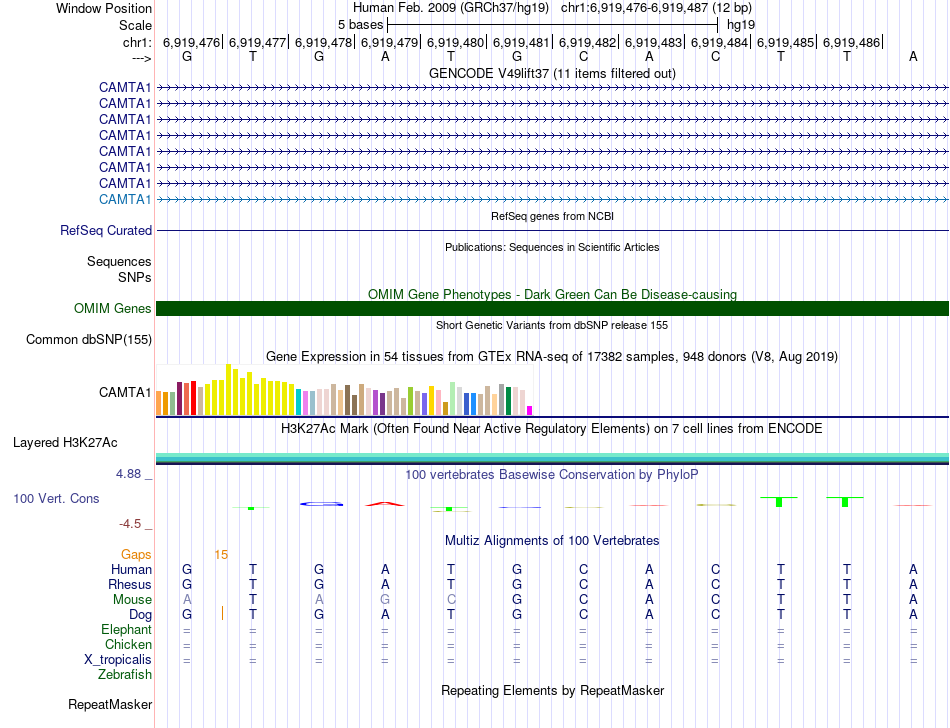The width and height of the screenshot is (950, 728).
Task: Click Multiz Alignments of 100 Vertebrates title
Action: coord(552,540)
